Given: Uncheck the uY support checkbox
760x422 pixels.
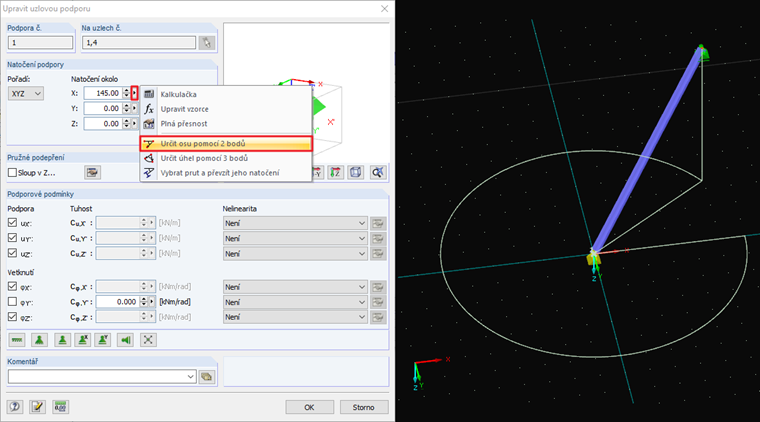Looking at the screenshot, I should [x=12, y=238].
